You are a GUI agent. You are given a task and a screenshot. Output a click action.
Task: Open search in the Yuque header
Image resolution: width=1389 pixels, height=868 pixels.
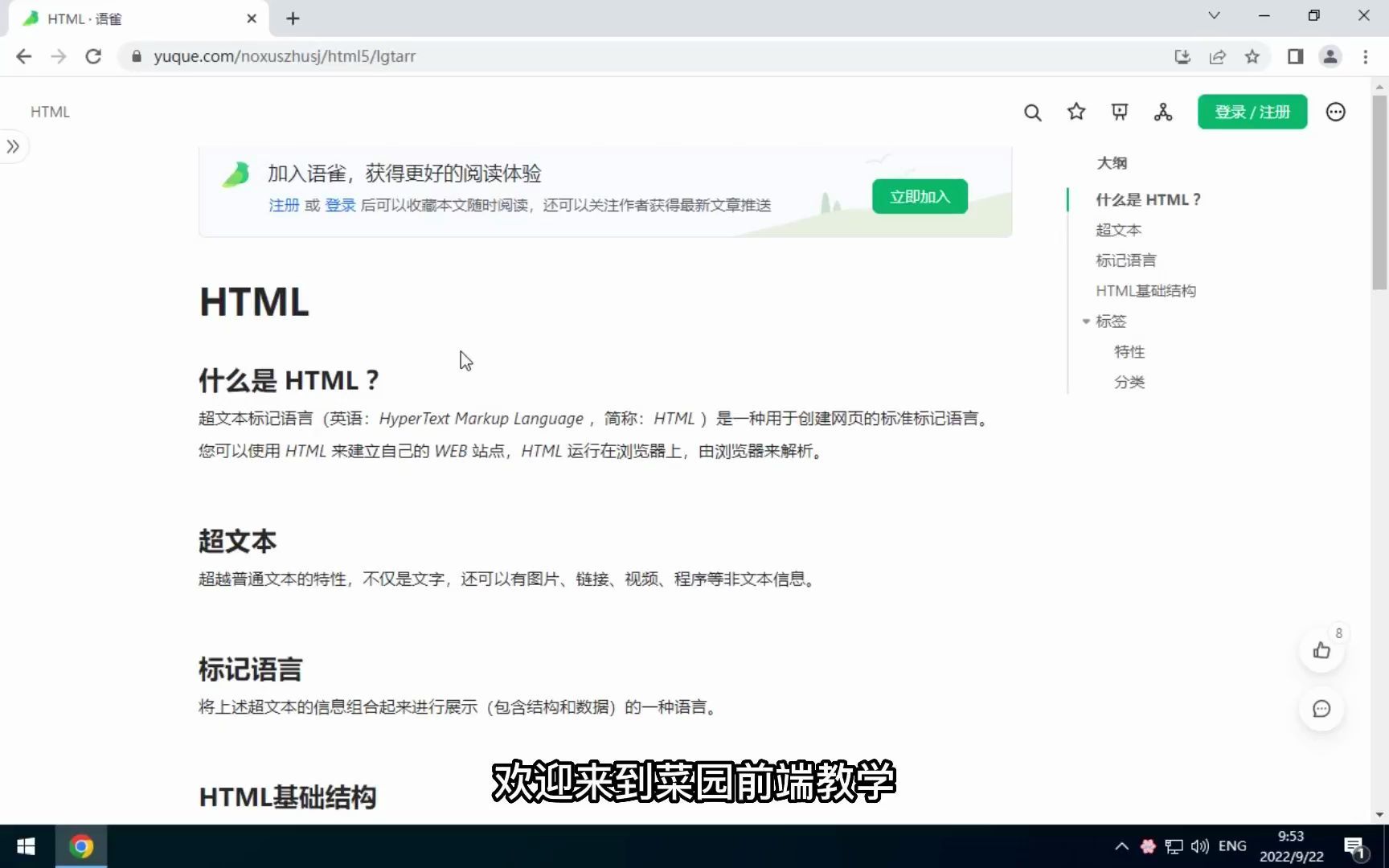pyautogui.click(x=1032, y=113)
